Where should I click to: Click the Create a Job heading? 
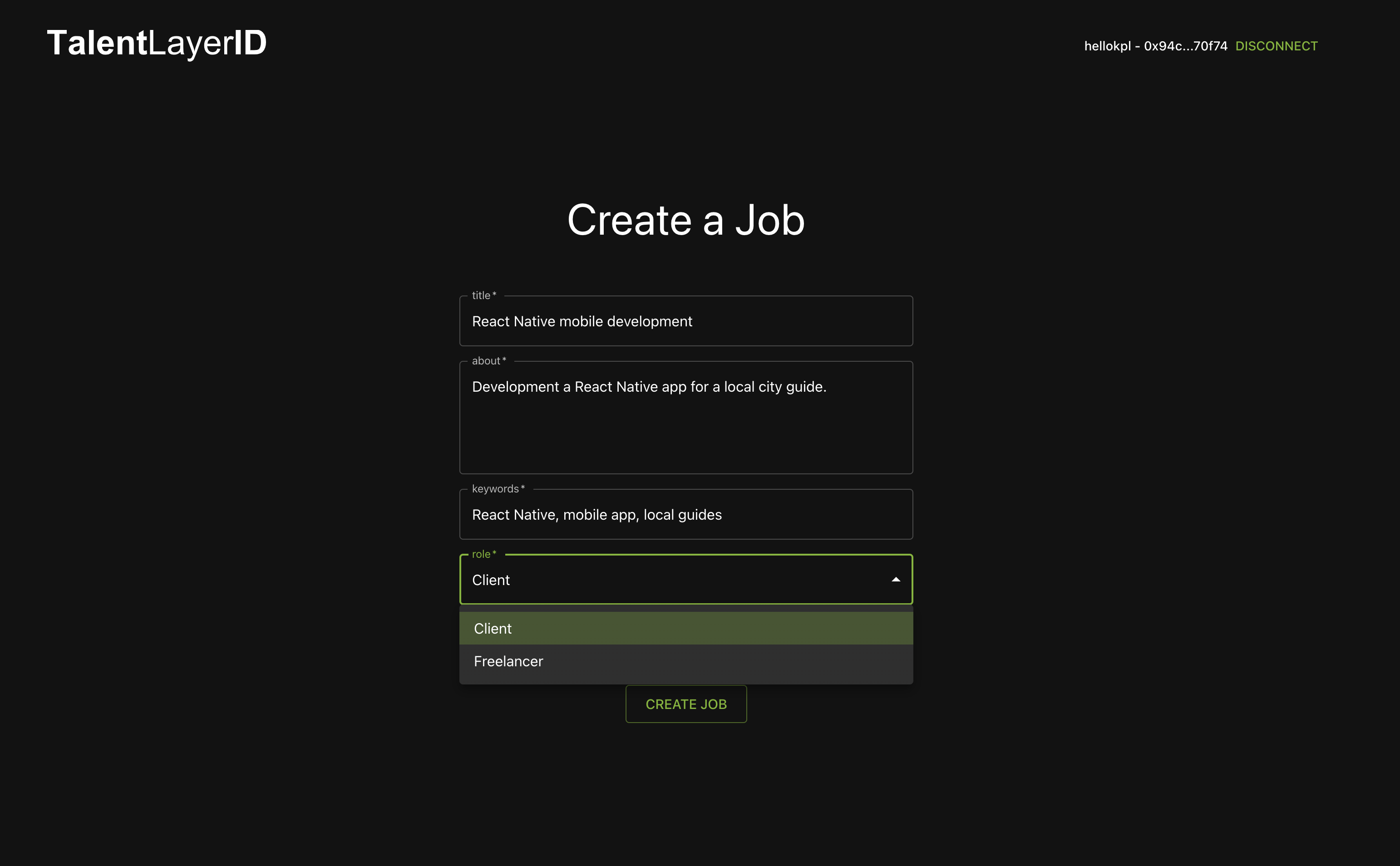click(x=685, y=220)
